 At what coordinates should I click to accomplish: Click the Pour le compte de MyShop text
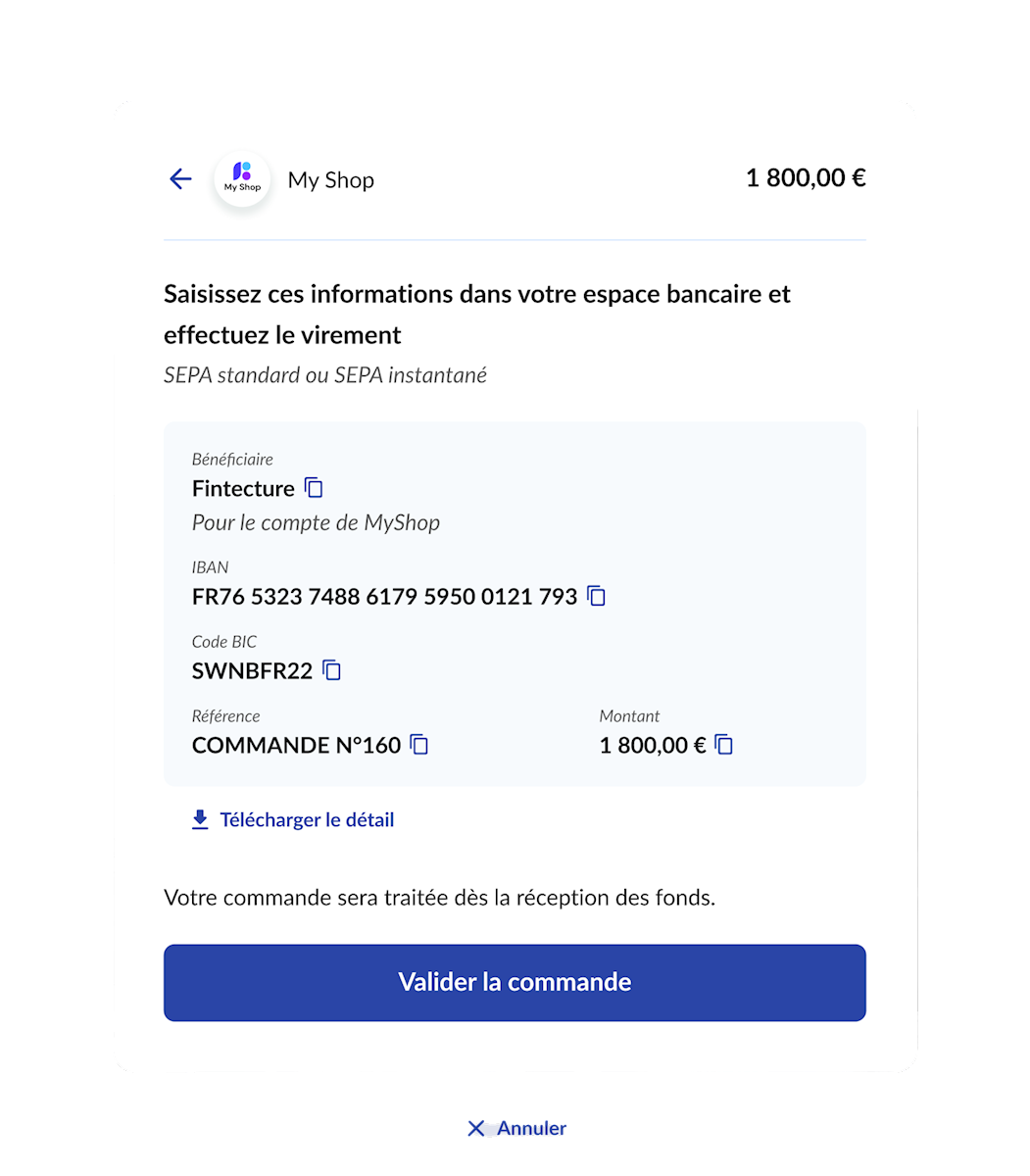coord(316,522)
